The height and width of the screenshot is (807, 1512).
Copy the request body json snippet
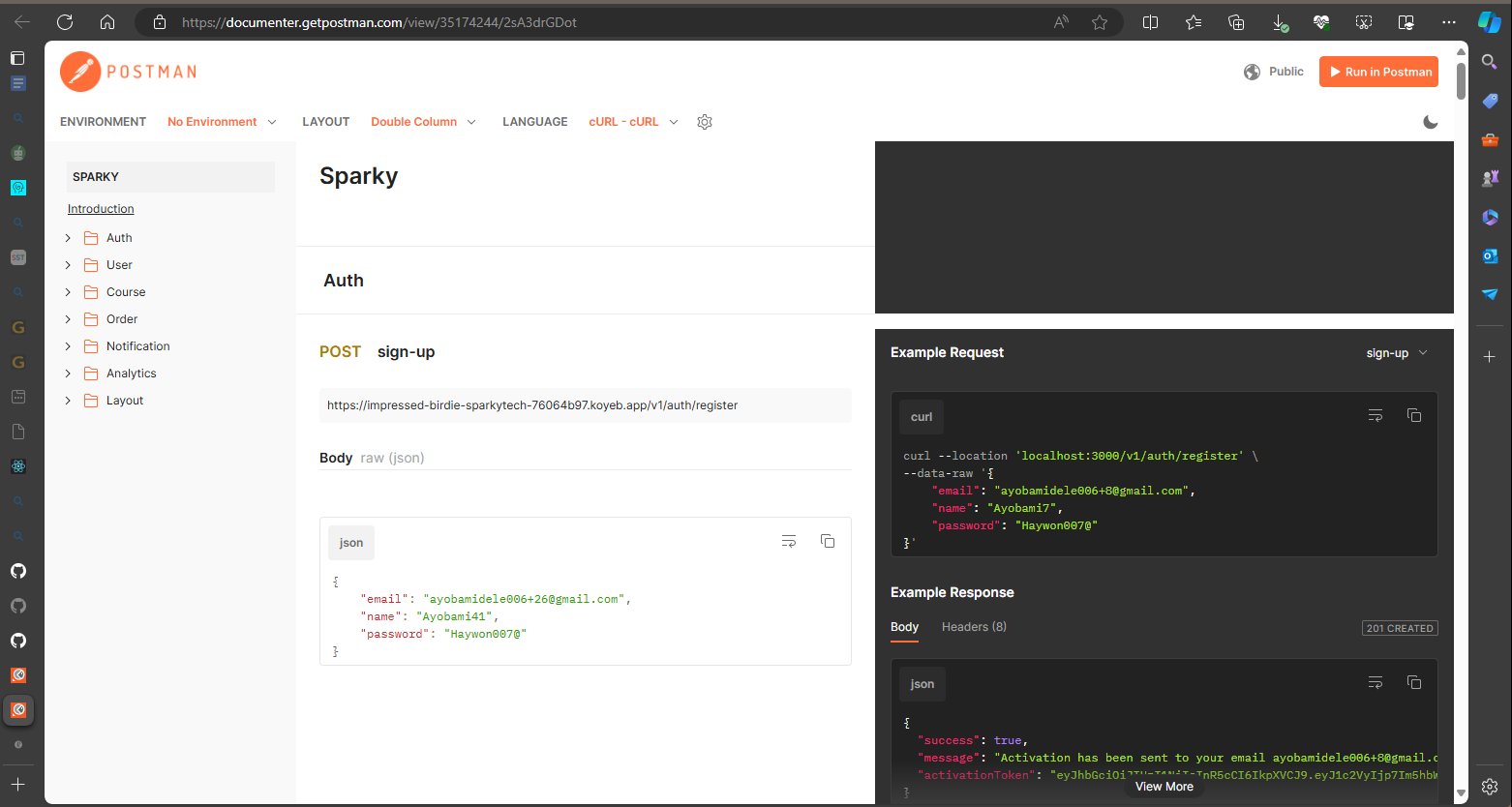pos(828,541)
